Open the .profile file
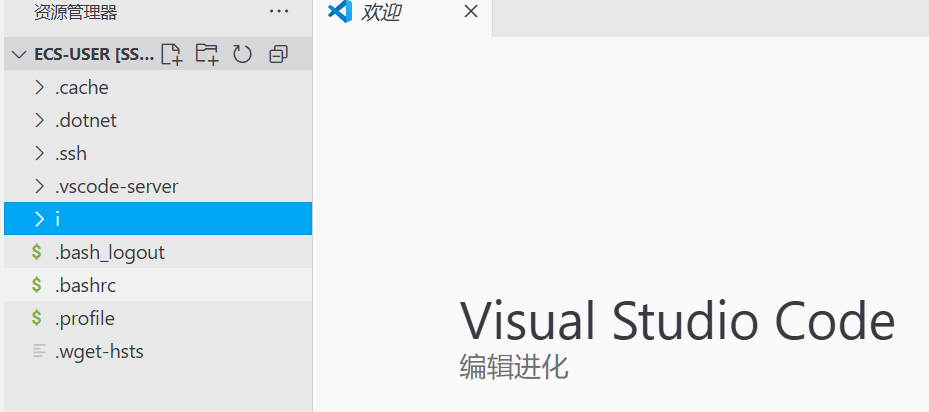Image resolution: width=929 pixels, height=412 pixels. coord(158,318)
